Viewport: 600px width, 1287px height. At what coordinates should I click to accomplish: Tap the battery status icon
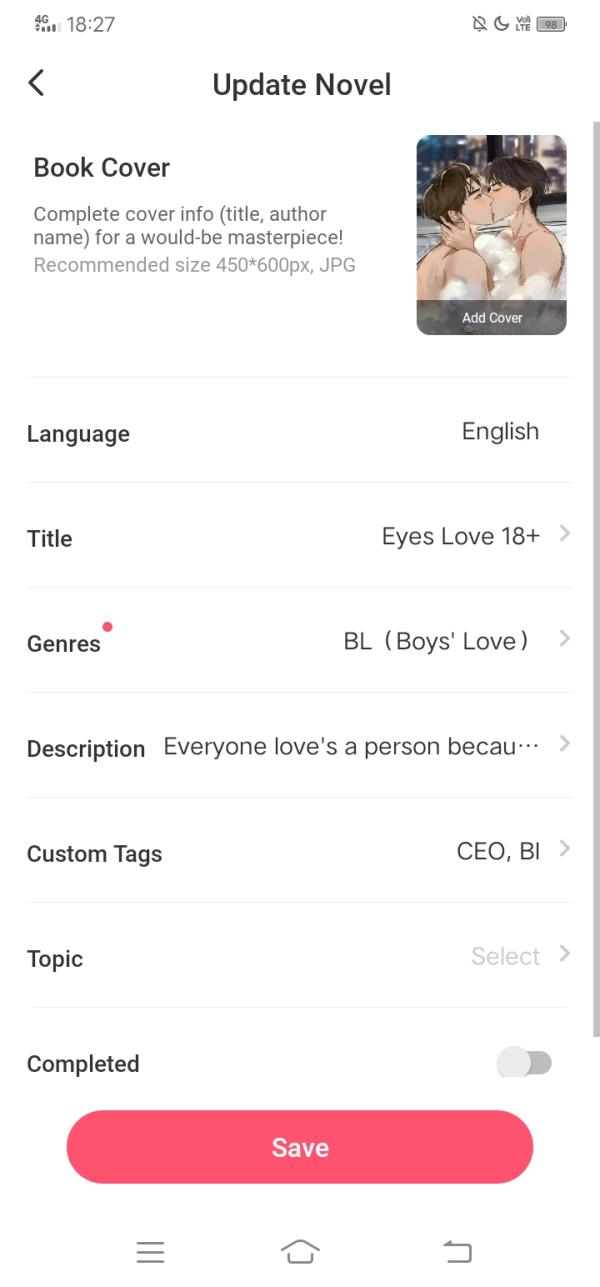551,24
